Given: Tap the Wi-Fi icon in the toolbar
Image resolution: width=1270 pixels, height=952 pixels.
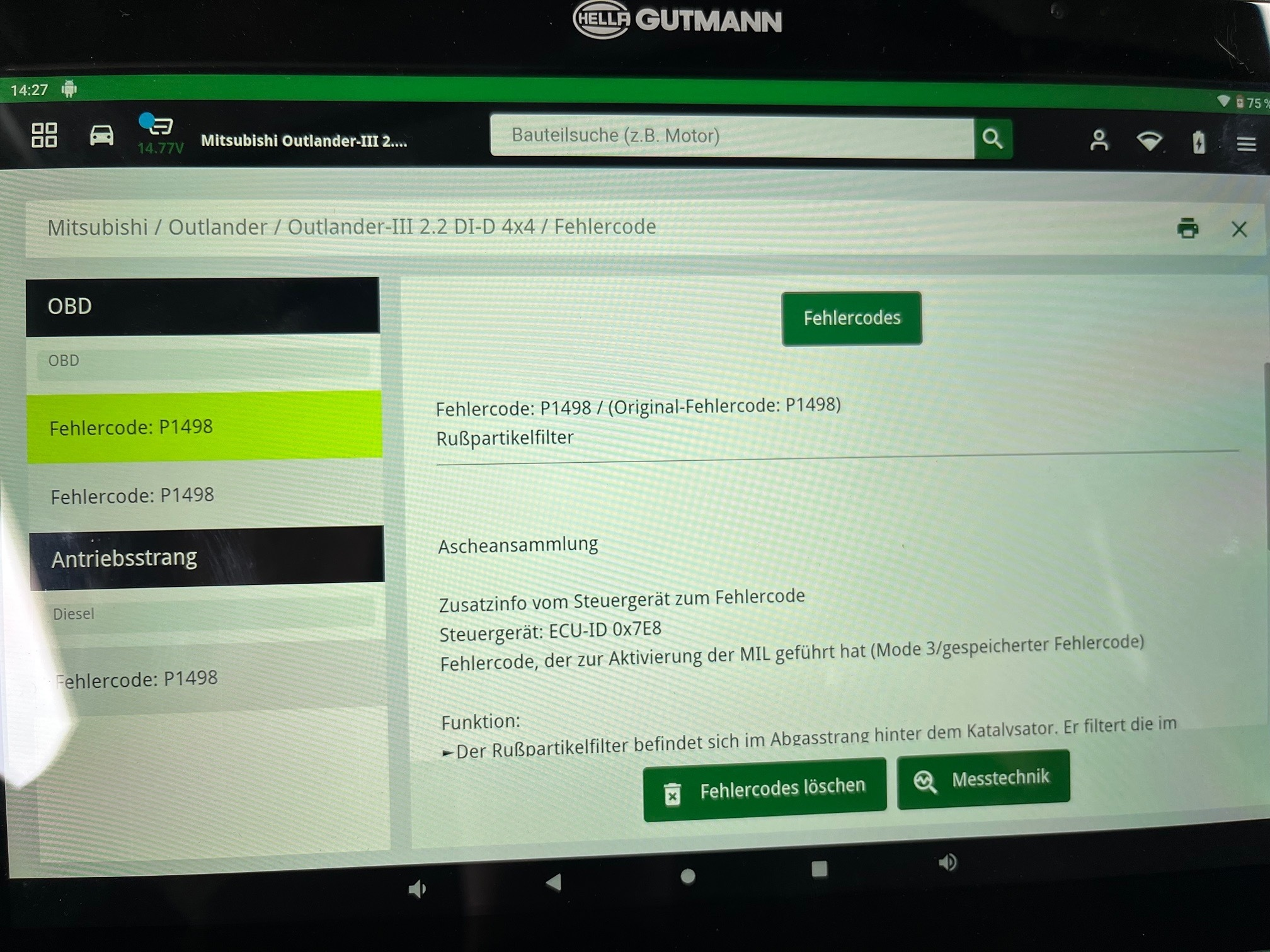Looking at the screenshot, I should click(x=1150, y=142).
